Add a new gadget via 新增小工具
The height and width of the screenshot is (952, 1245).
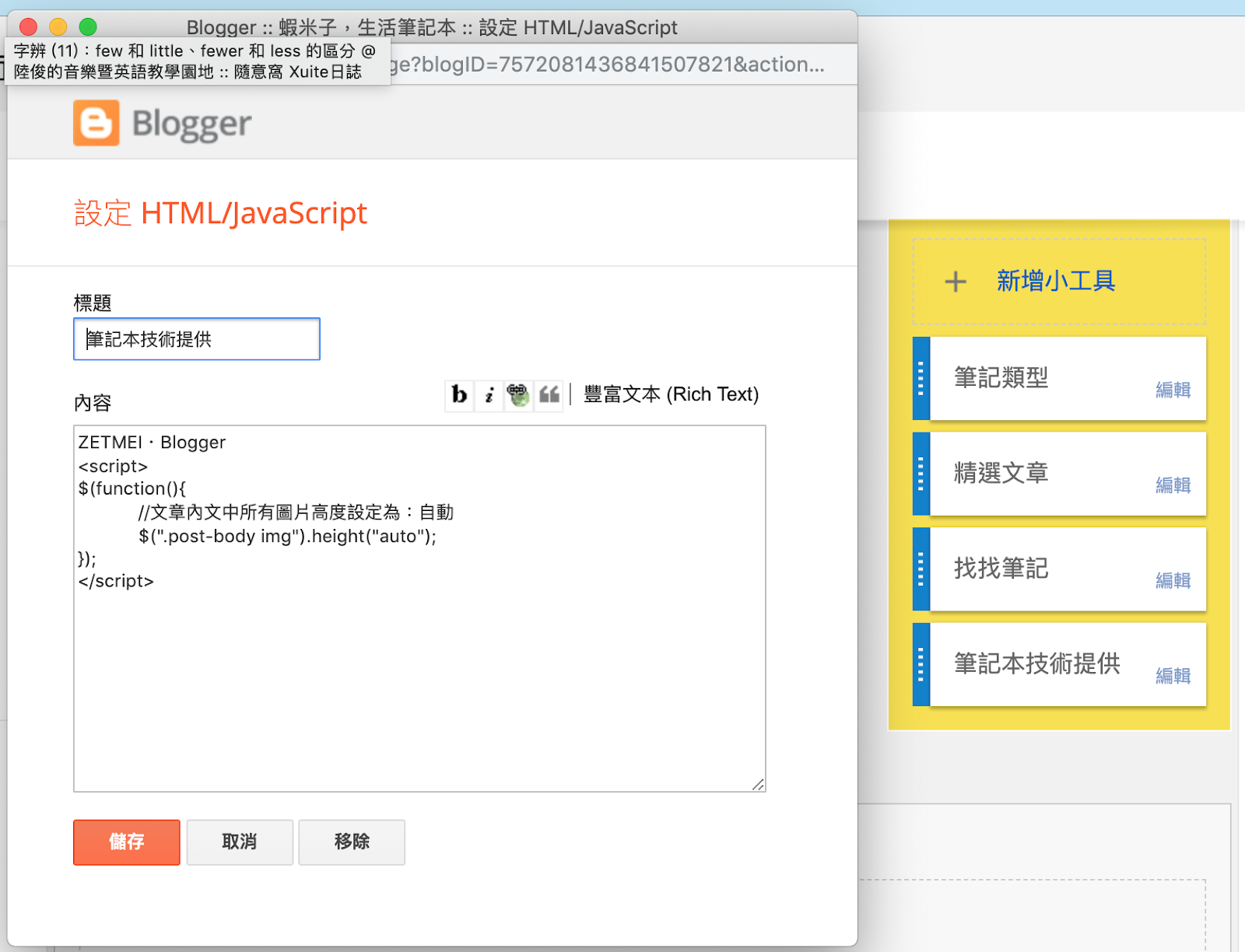click(x=1056, y=281)
